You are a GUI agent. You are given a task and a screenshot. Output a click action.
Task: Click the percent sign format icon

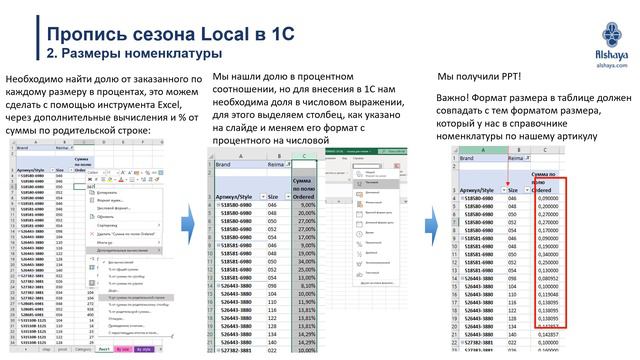[x=360, y=244]
